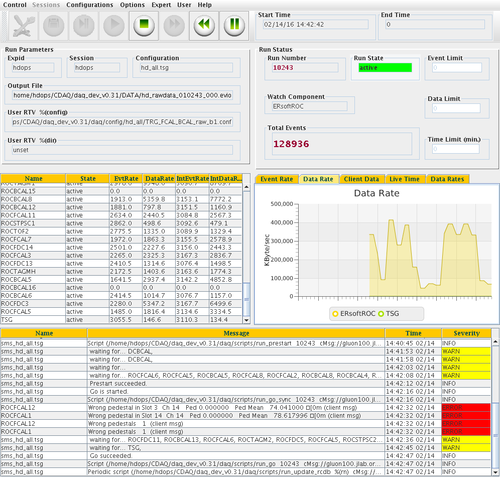The width and height of the screenshot is (500, 477).
Task: Select the ROCTOF2 component row
Action: (x=121, y=231)
